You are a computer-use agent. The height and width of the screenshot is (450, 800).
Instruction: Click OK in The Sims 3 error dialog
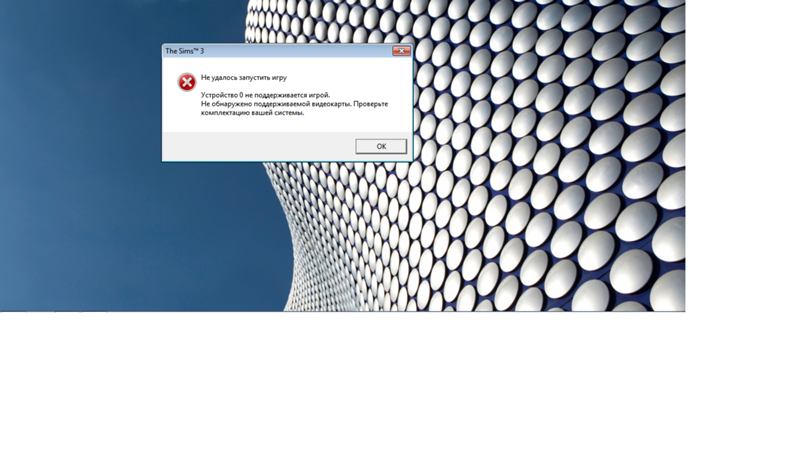(x=381, y=146)
